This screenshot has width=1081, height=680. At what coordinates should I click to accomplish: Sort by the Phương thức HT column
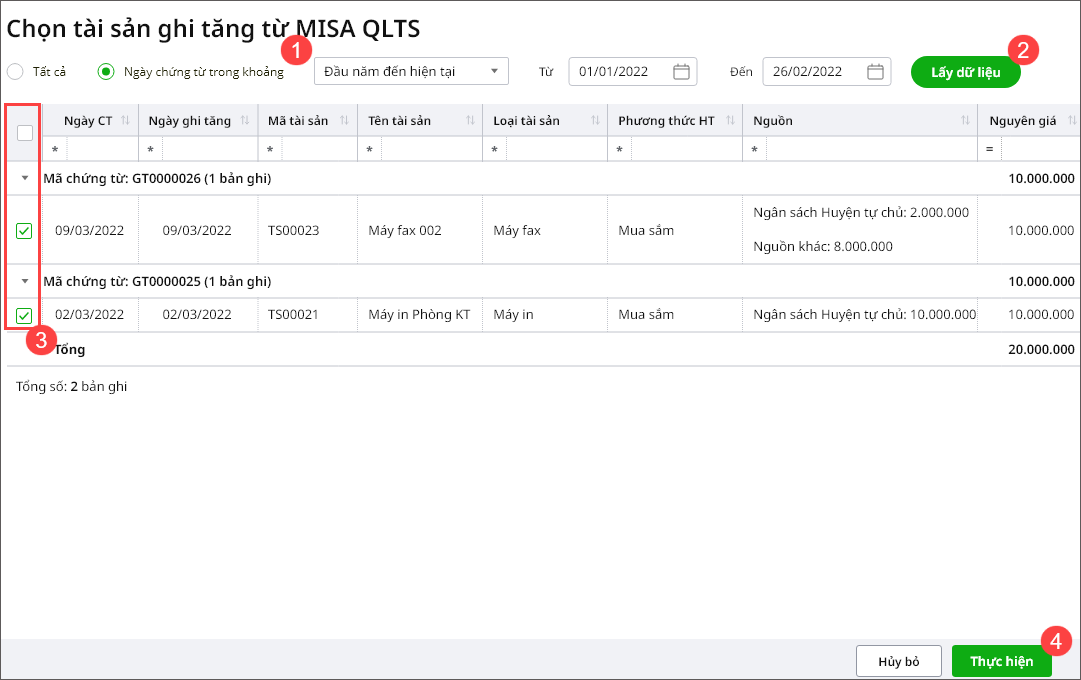click(730, 121)
